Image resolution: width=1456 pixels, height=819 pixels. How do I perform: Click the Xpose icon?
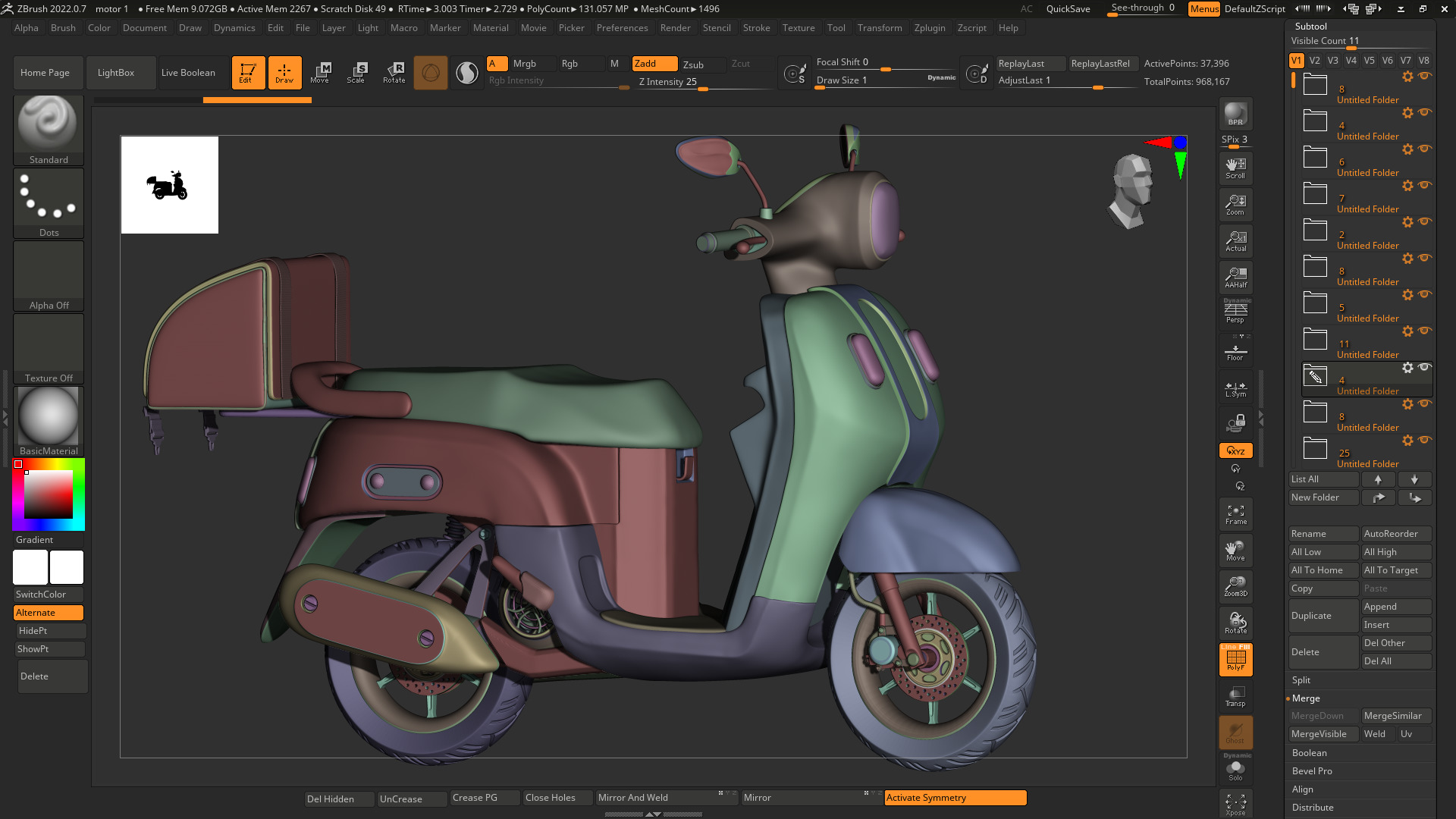click(x=1235, y=805)
